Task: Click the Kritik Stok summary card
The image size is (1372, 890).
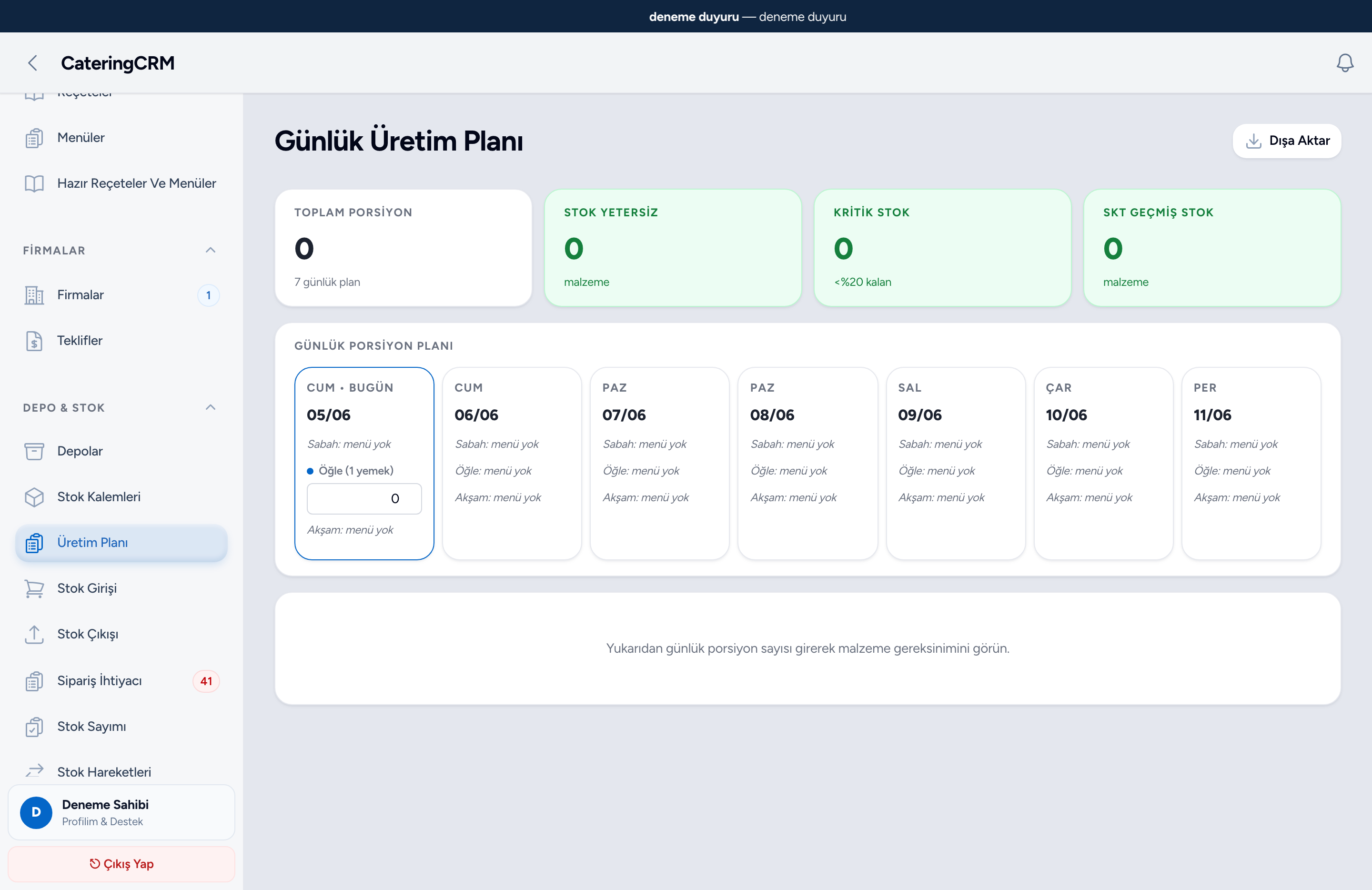Action: tap(942, 248)
